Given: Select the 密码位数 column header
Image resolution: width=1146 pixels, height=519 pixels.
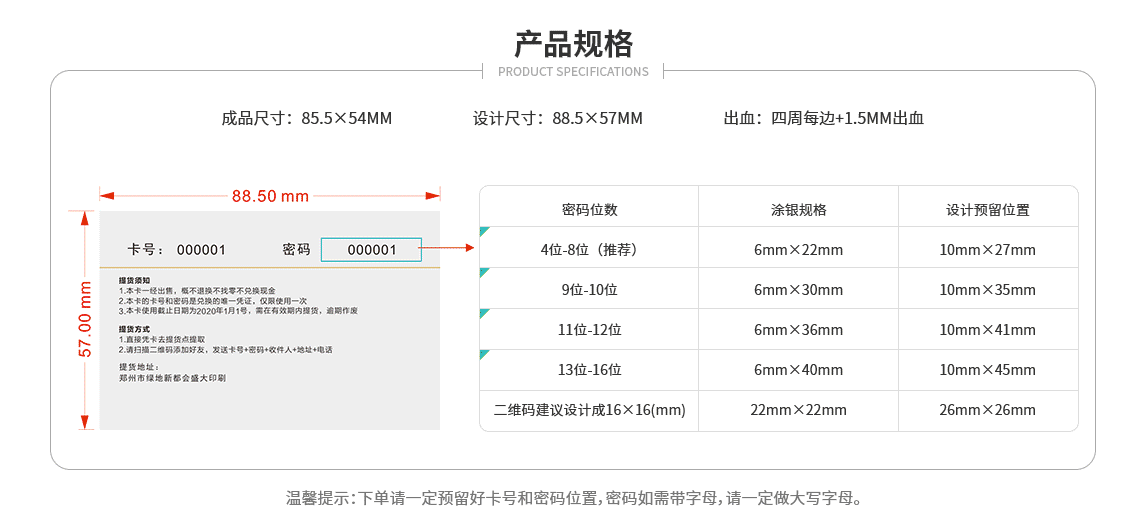Looking at the screenshot, I should [589, 209].
